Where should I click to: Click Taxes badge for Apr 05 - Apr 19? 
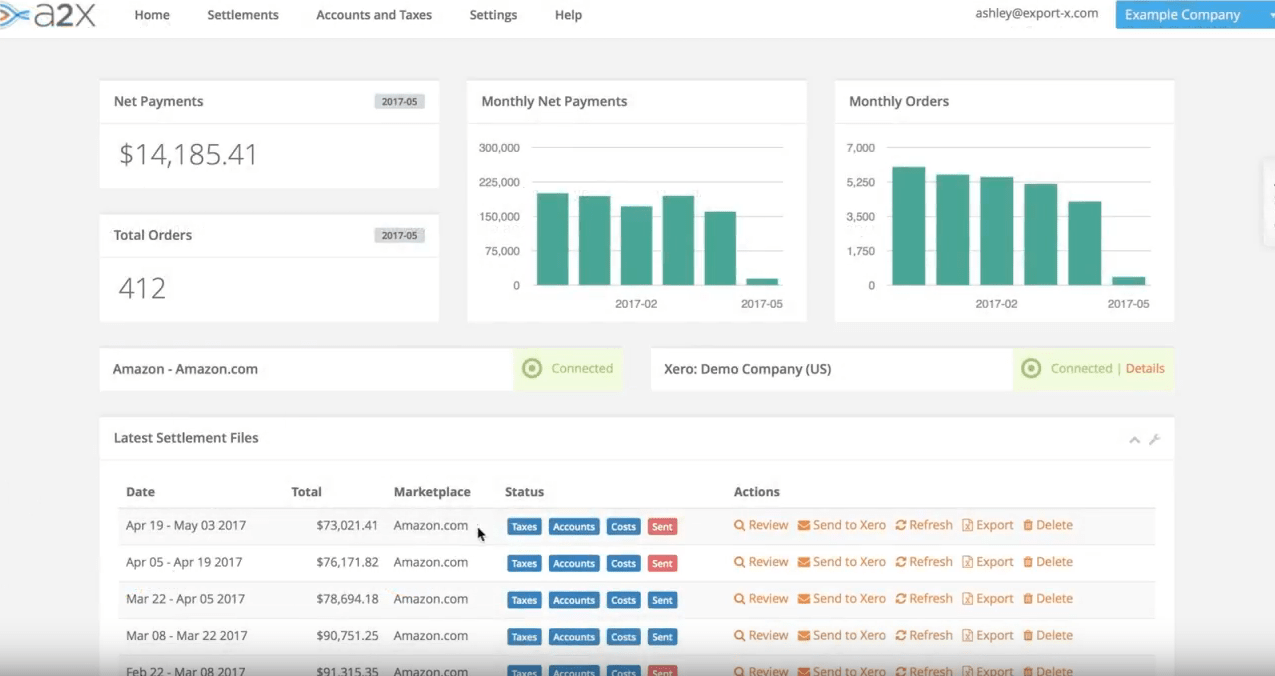pyautogui.click(x=524, y=564)
